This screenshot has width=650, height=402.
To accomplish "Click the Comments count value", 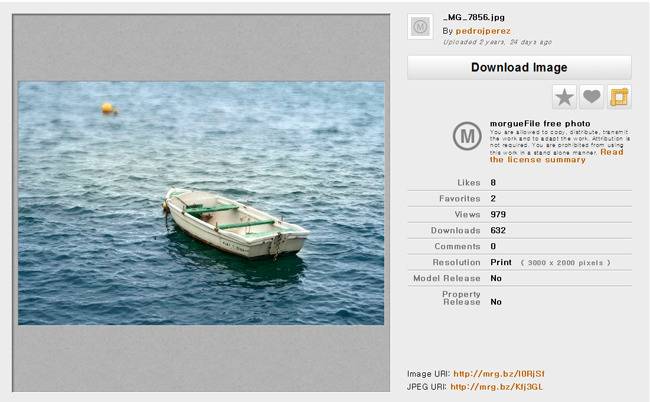I will coord(493,246).
